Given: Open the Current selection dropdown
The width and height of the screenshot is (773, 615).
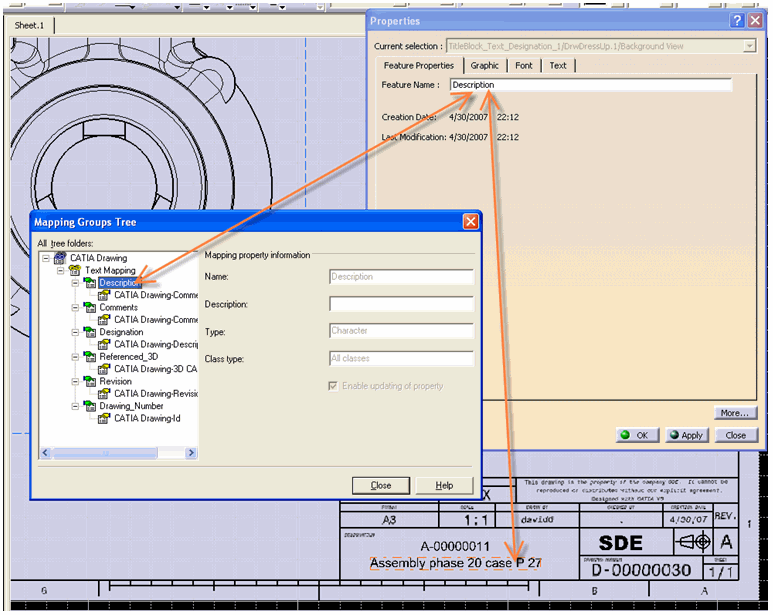Looking at the screenshot, I should (x=749, y=46).
